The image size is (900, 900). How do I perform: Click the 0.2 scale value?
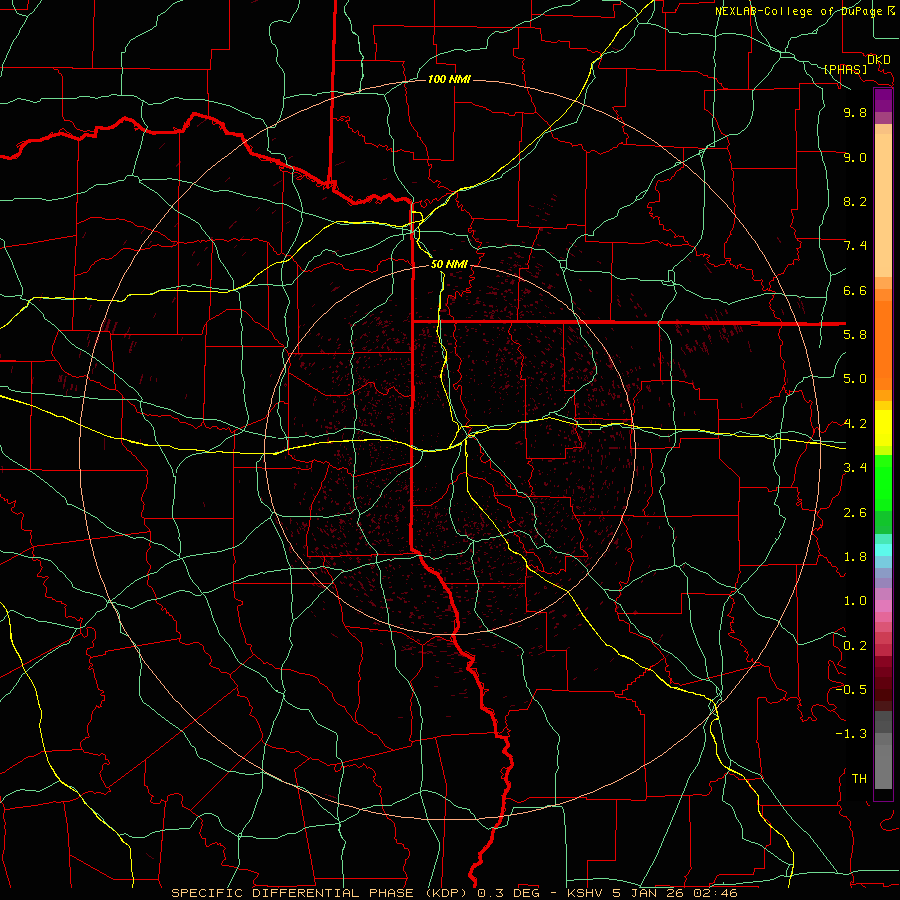[855, 646]
